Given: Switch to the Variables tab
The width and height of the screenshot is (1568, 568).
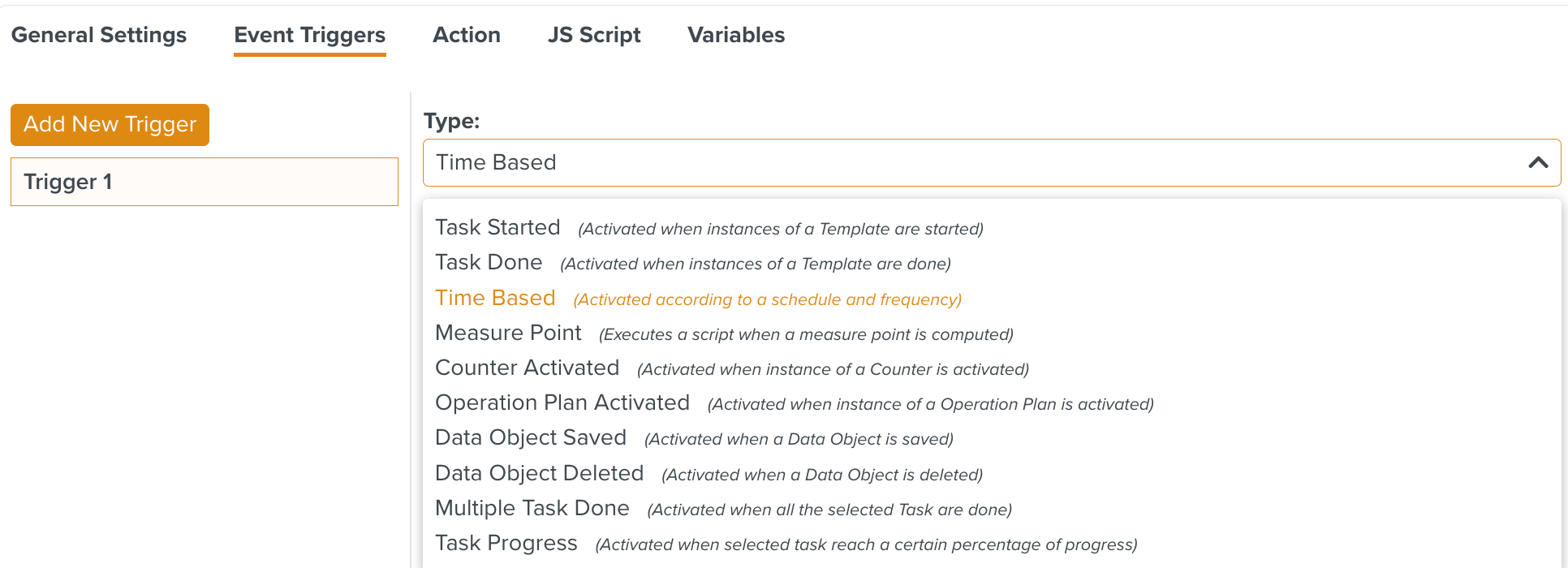Looking at the screenshot, I should (x=735, y=35).
